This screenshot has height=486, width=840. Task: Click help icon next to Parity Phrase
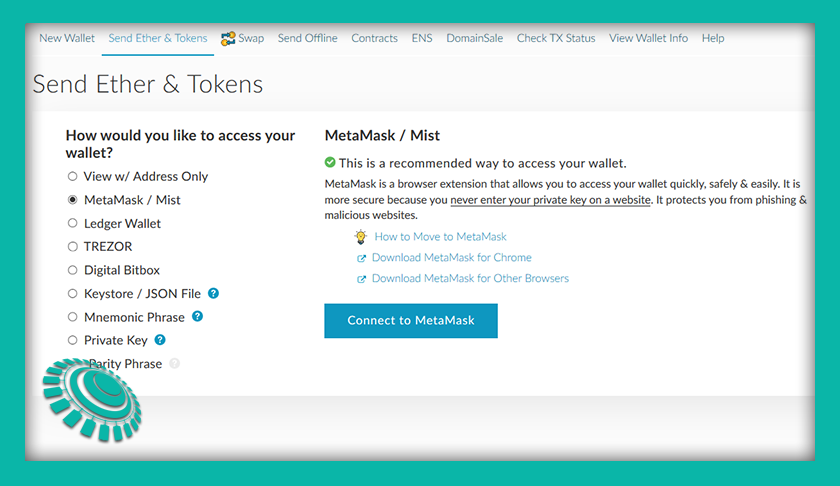(x=174, y=363)
